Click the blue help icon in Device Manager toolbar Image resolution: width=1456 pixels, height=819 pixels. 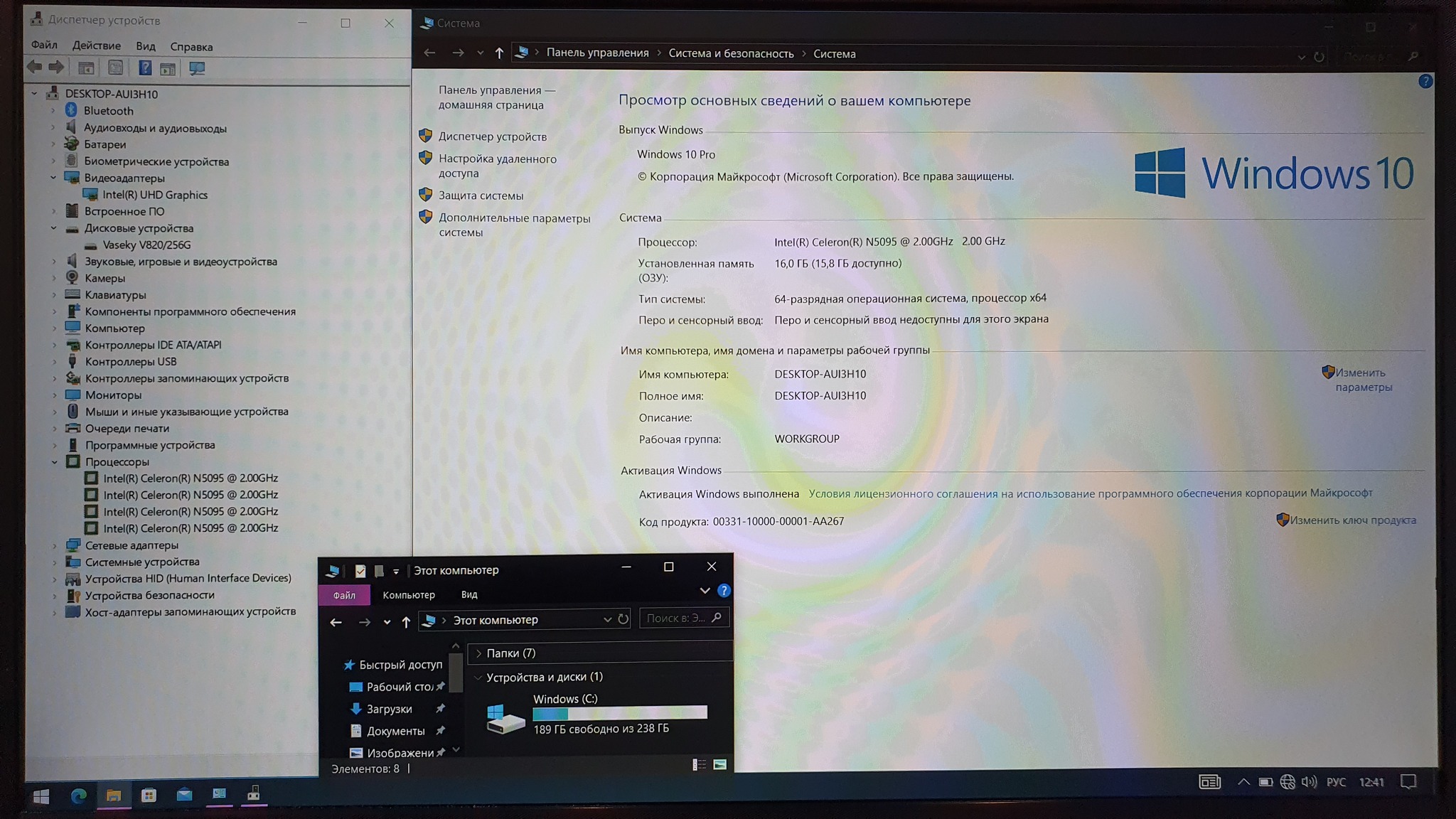[x=144, y=68]
